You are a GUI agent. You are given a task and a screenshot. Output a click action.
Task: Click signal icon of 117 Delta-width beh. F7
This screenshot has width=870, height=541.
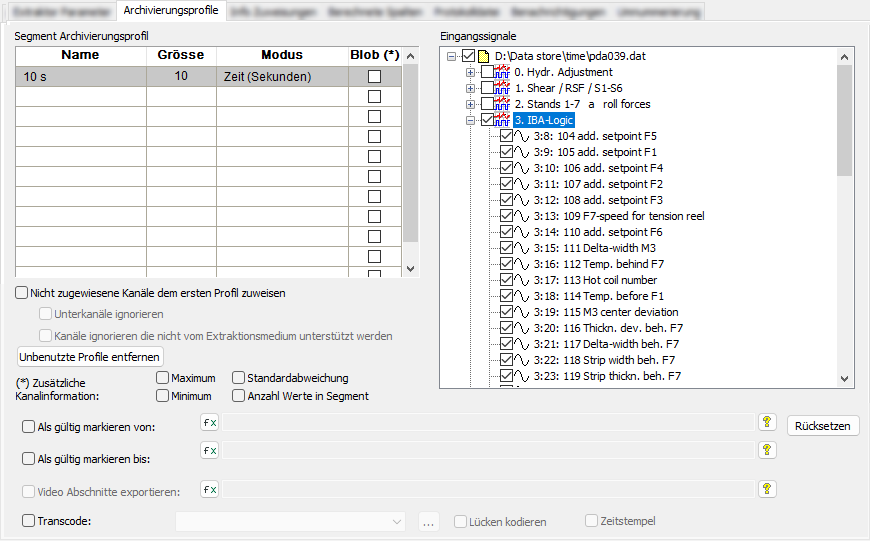522,345
